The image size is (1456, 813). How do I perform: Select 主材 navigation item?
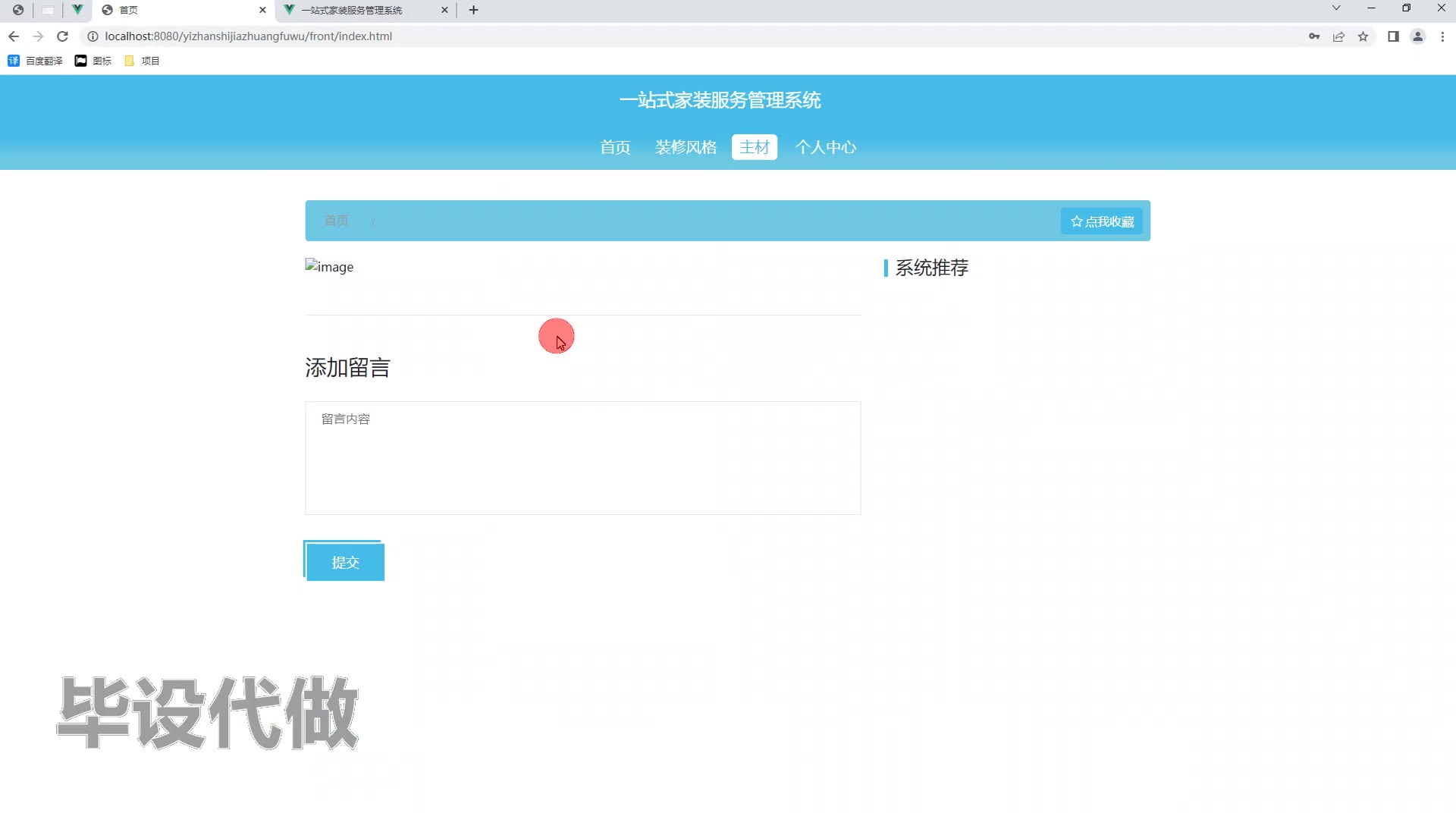(x=755, y=147)
